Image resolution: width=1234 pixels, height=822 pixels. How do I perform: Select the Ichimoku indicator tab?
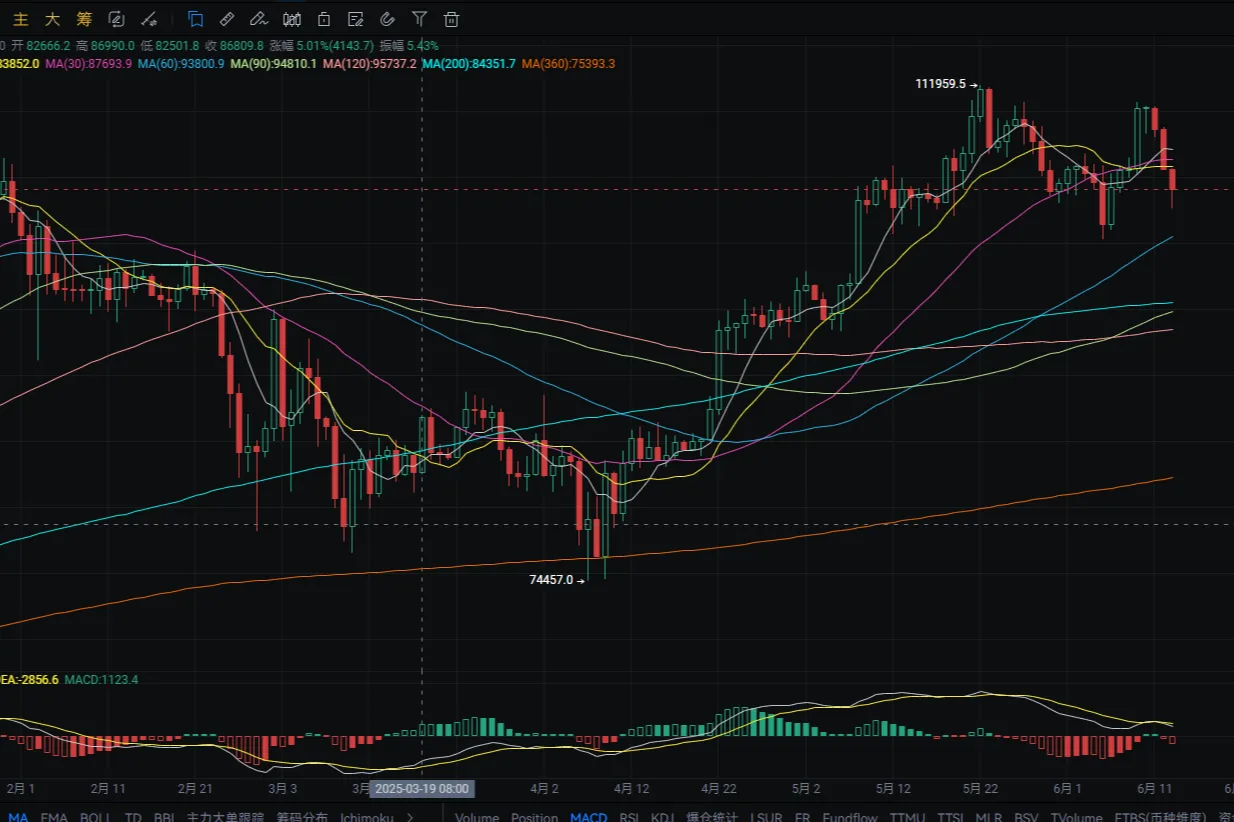click(x=368, y=817)
